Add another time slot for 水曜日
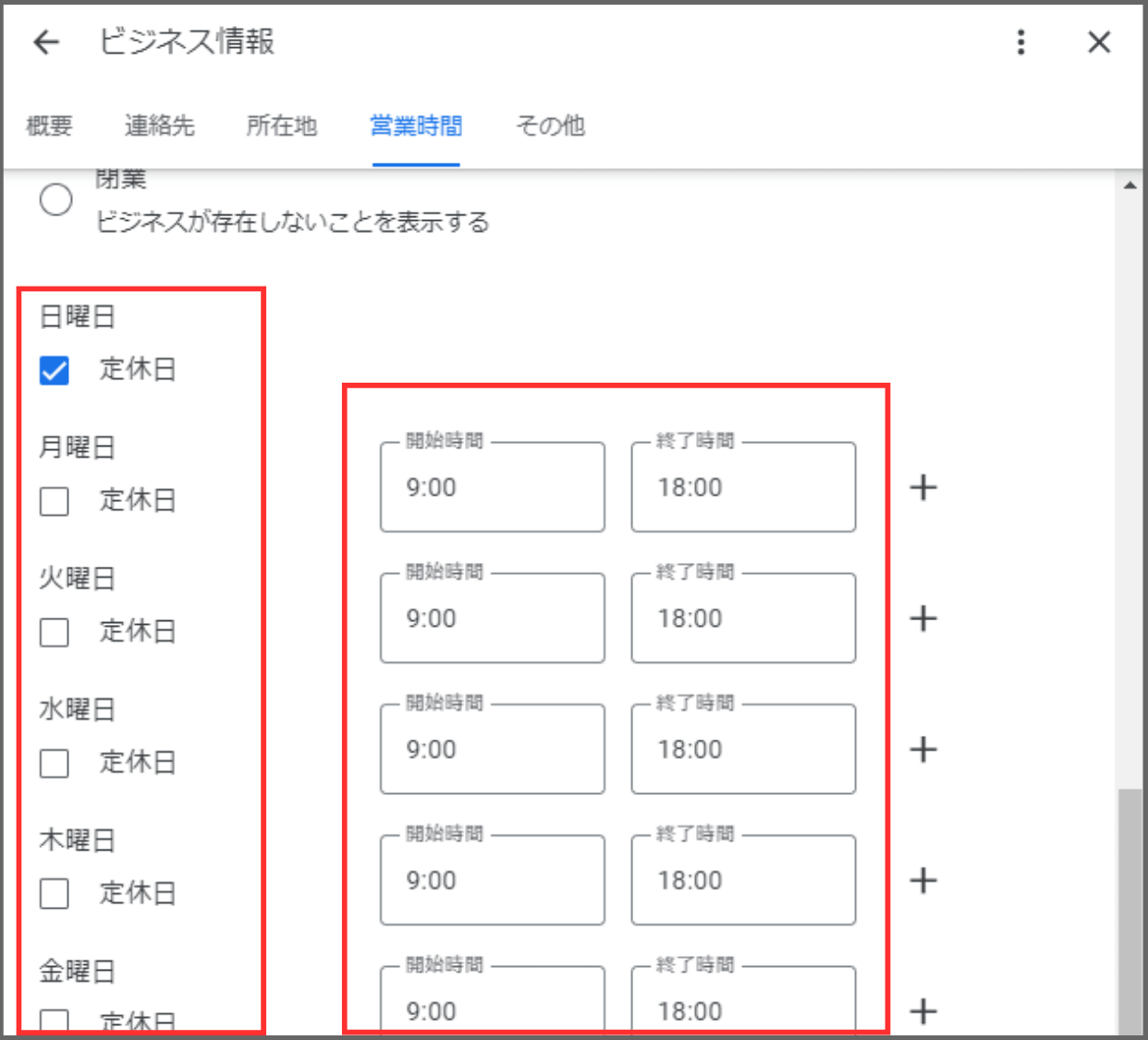The height and width of the screenshot is (1040, 1148). tap(923, 750)
